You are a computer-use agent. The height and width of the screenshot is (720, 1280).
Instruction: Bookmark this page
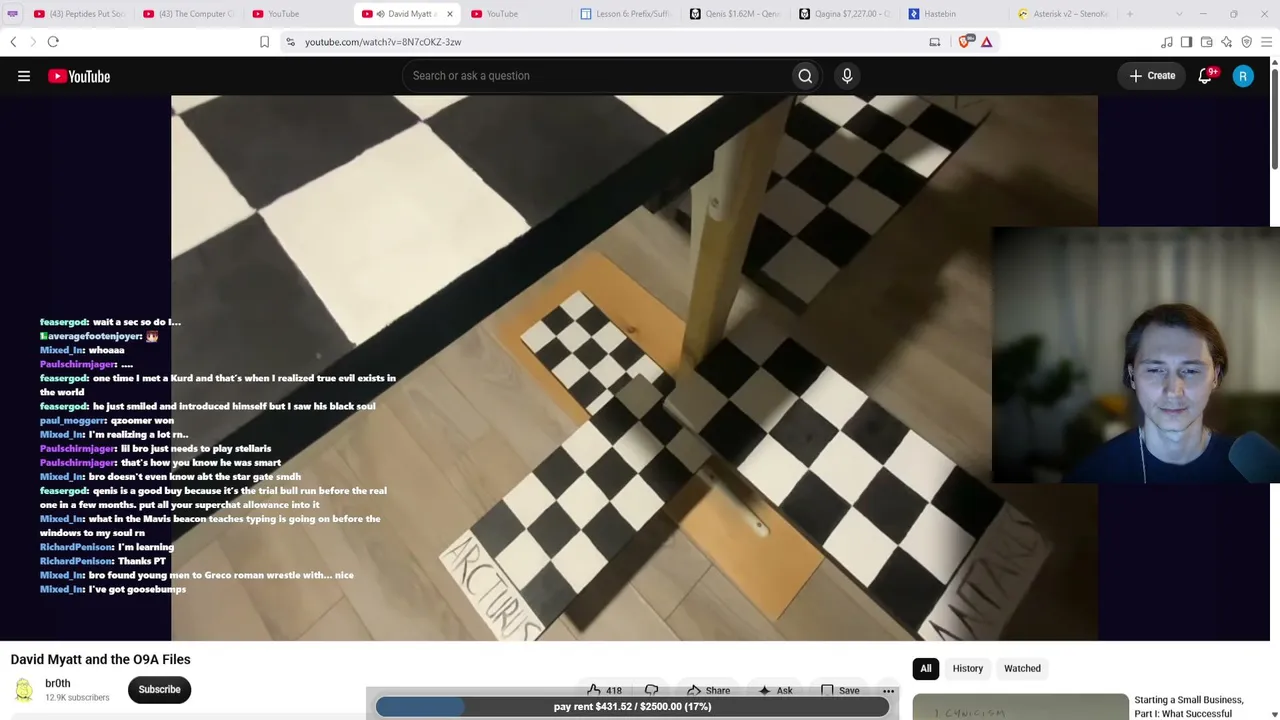pyautogui.click(x=264, y=42)
